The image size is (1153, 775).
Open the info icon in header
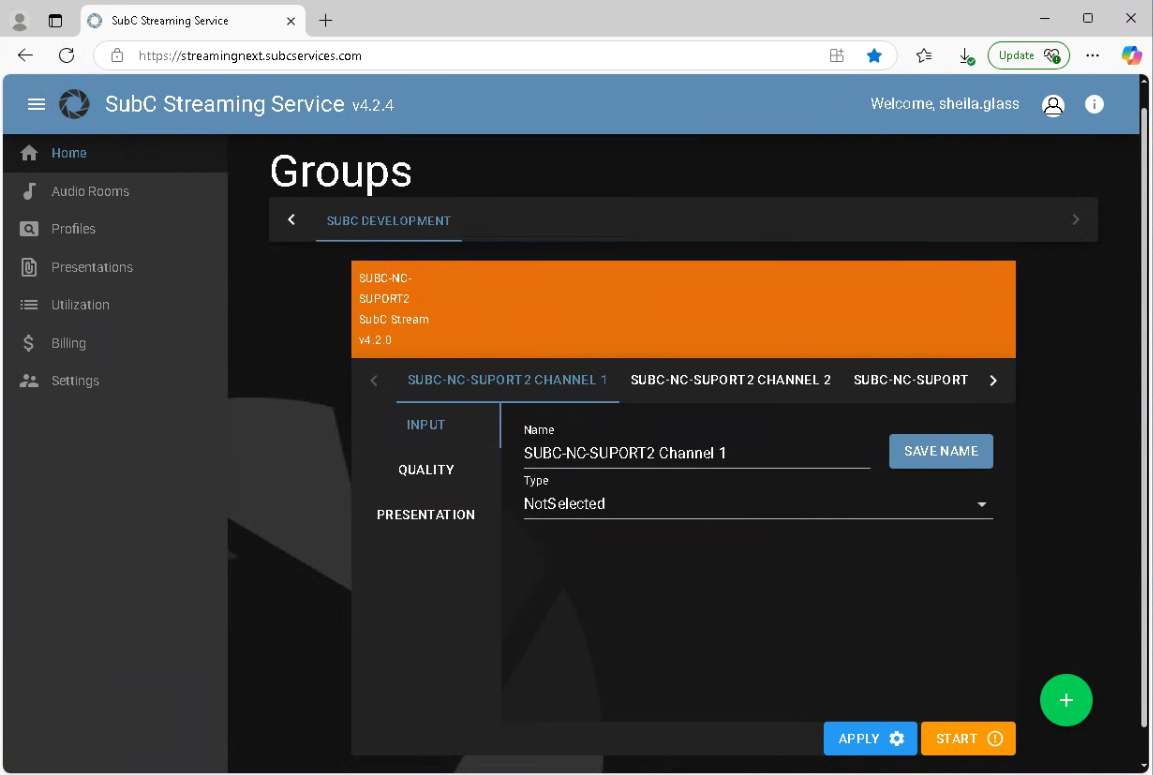tap(1094, 104)
